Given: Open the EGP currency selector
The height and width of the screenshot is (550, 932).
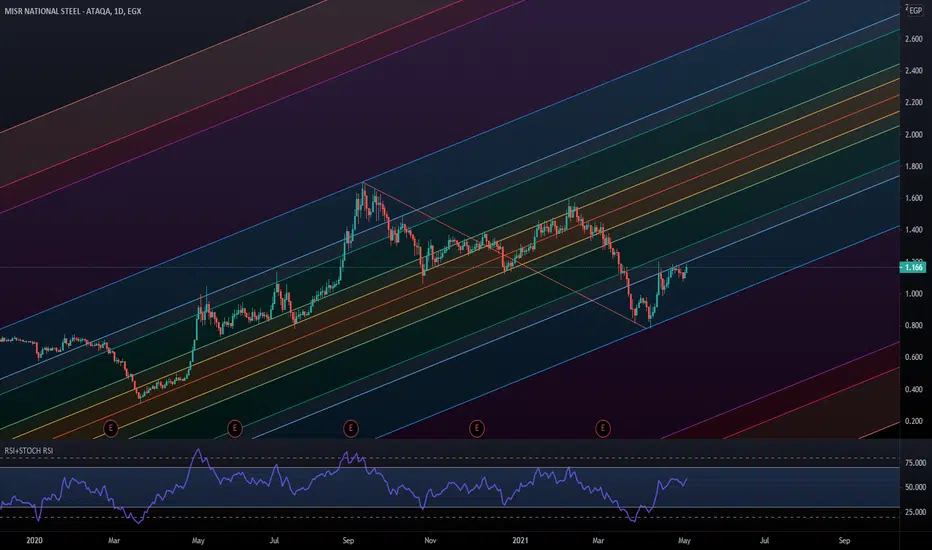Looking at the screenshot, I should coord(915,11).
